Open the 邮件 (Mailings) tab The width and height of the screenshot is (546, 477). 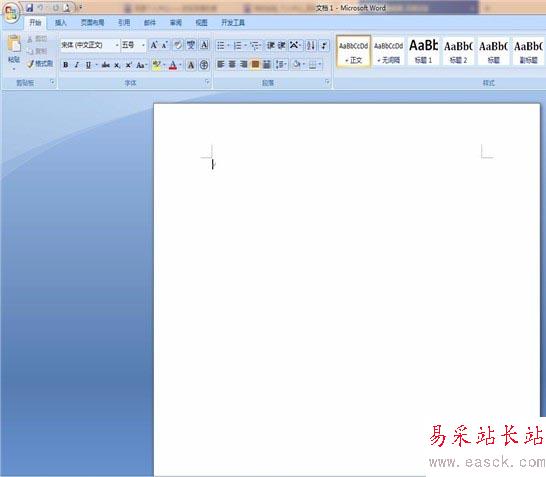click(150, 23)
